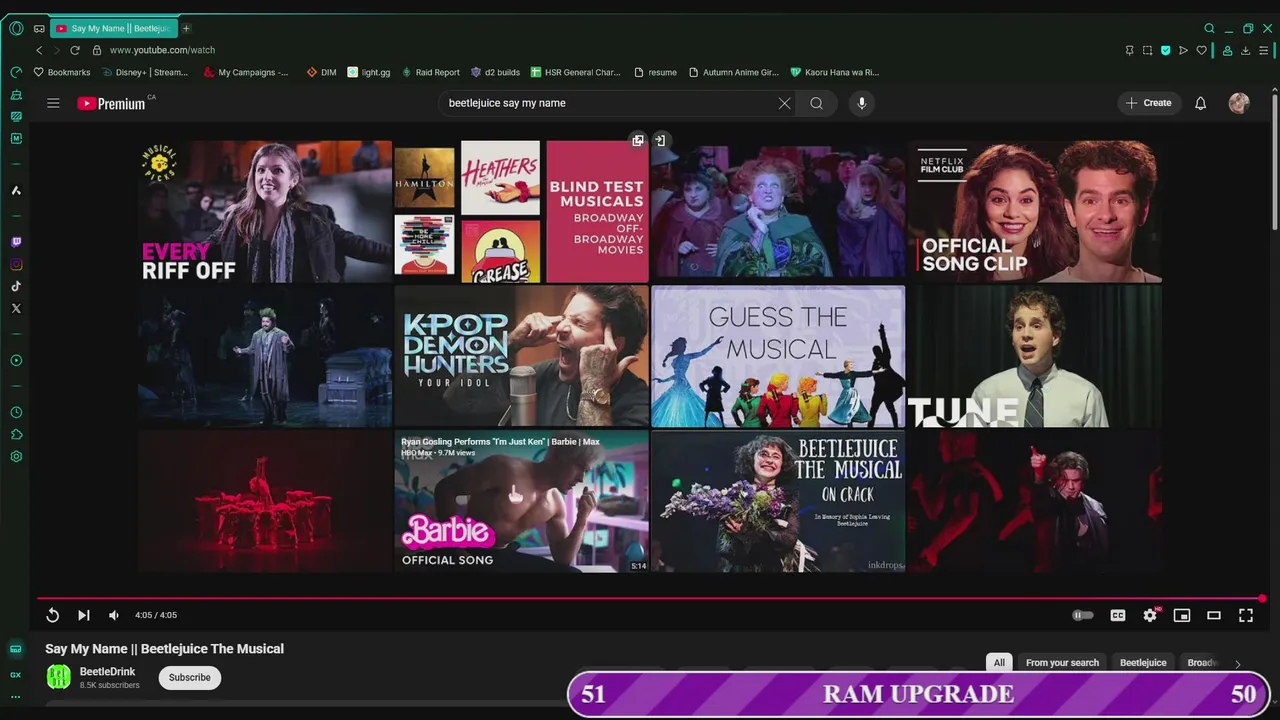Click the send/flow arrow icon
This screenshot has height=720, width=1280.
point(1183,50)
